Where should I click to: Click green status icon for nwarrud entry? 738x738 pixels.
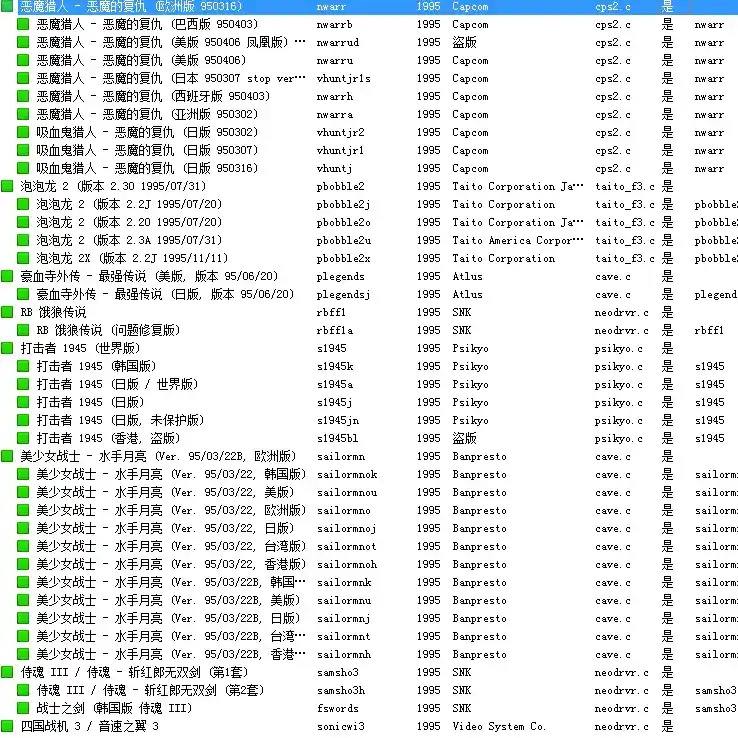pyautogui.click(x=23, y=42)
